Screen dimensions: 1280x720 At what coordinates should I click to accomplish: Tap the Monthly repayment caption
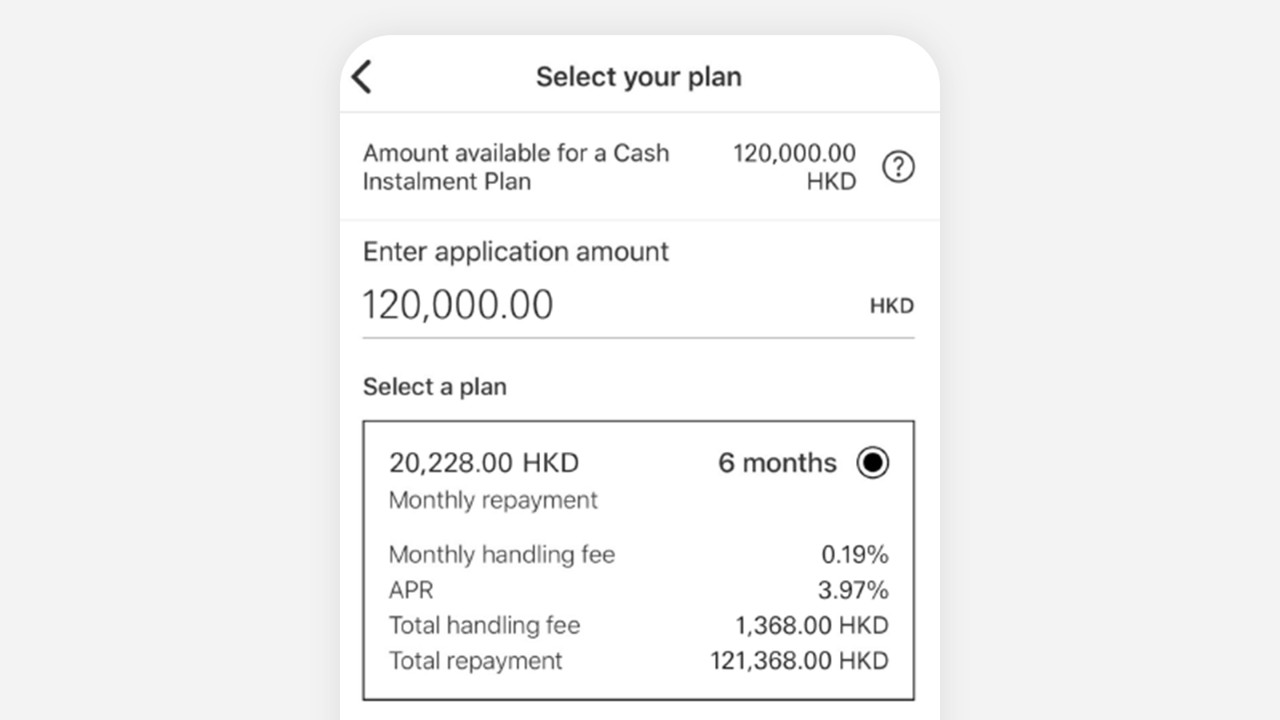pyautogui.click(x=493, y=500)
